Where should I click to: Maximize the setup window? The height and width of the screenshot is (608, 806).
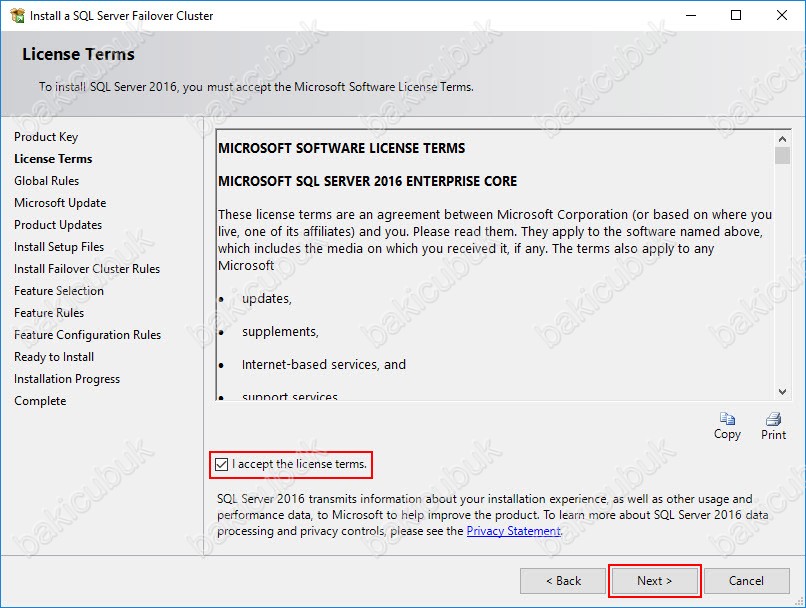click(x=736, y=15)
